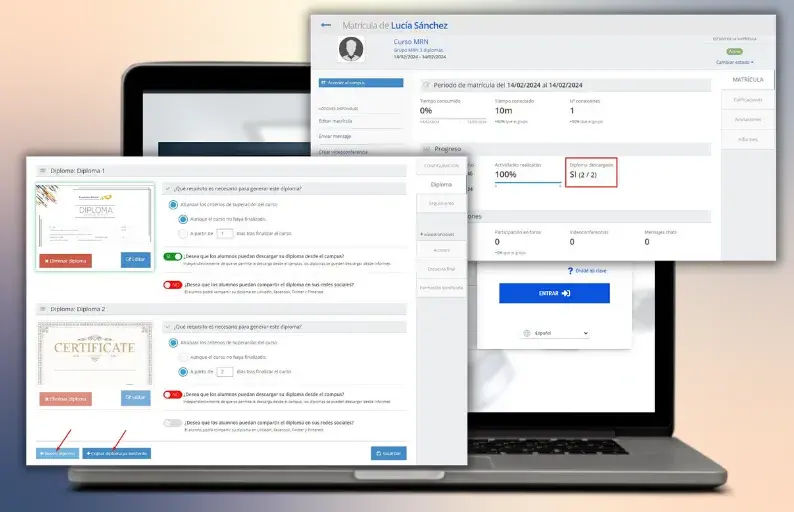
Task: Select the 'A partir de' radio in Diploma 2
Action: (x=183, y=372)
